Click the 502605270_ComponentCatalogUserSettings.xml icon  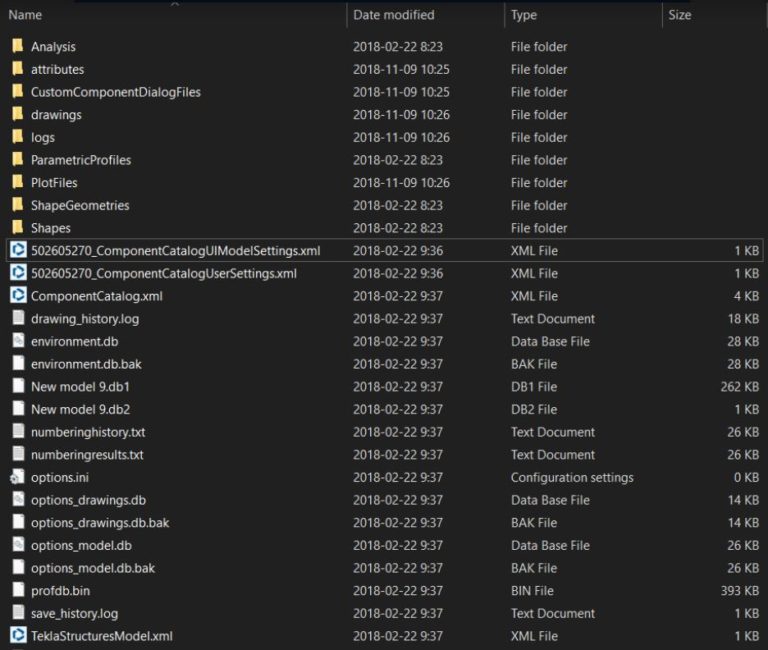18,273
